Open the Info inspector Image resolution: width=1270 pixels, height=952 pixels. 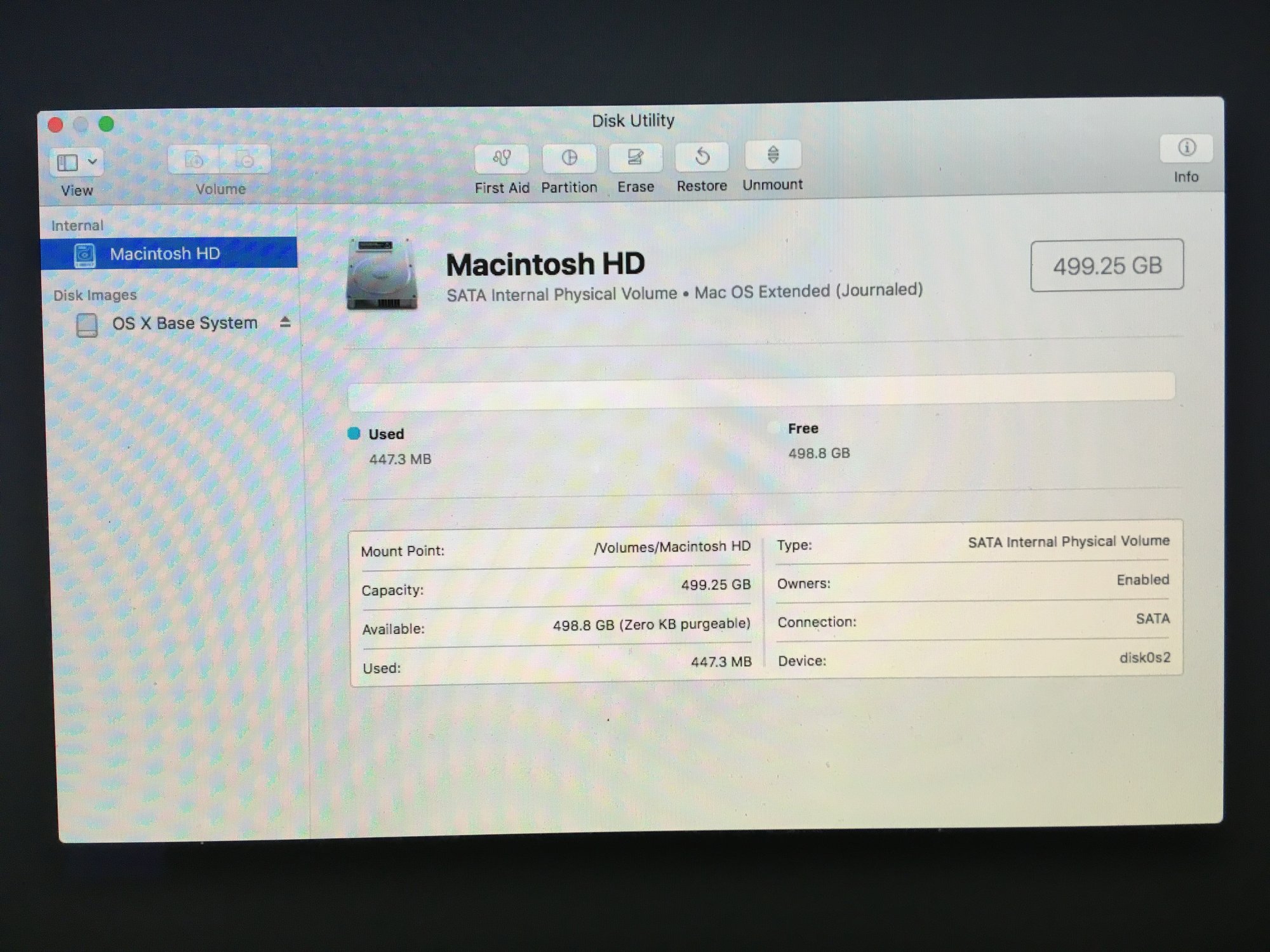tap(1186, 149)
